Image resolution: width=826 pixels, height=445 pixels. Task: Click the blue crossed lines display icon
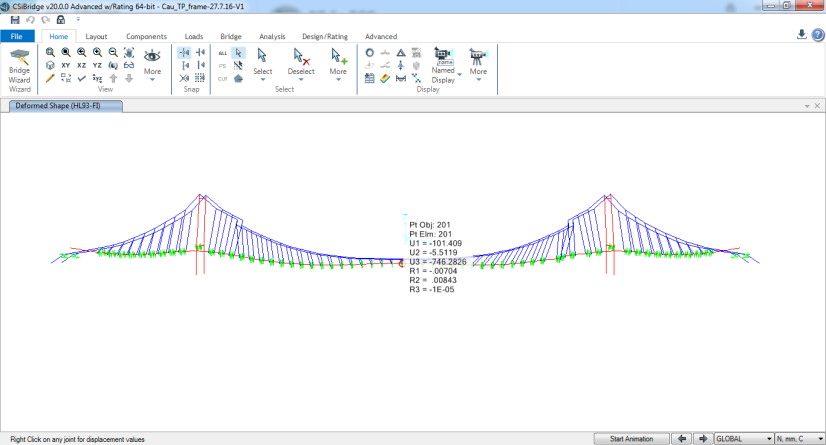point(417,78)
